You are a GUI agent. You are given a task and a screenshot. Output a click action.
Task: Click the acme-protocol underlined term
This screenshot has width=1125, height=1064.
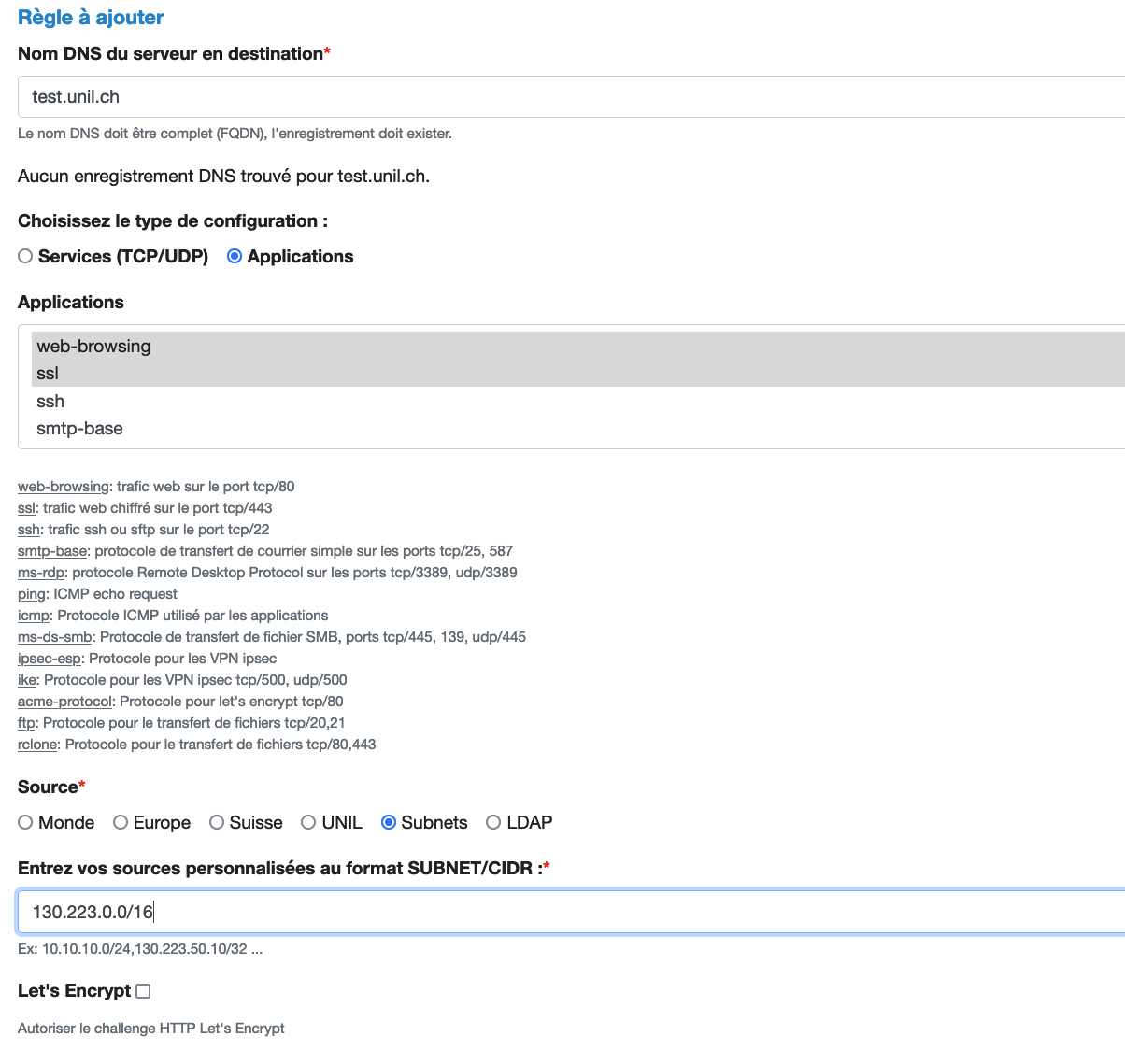(x=64, y=702)
